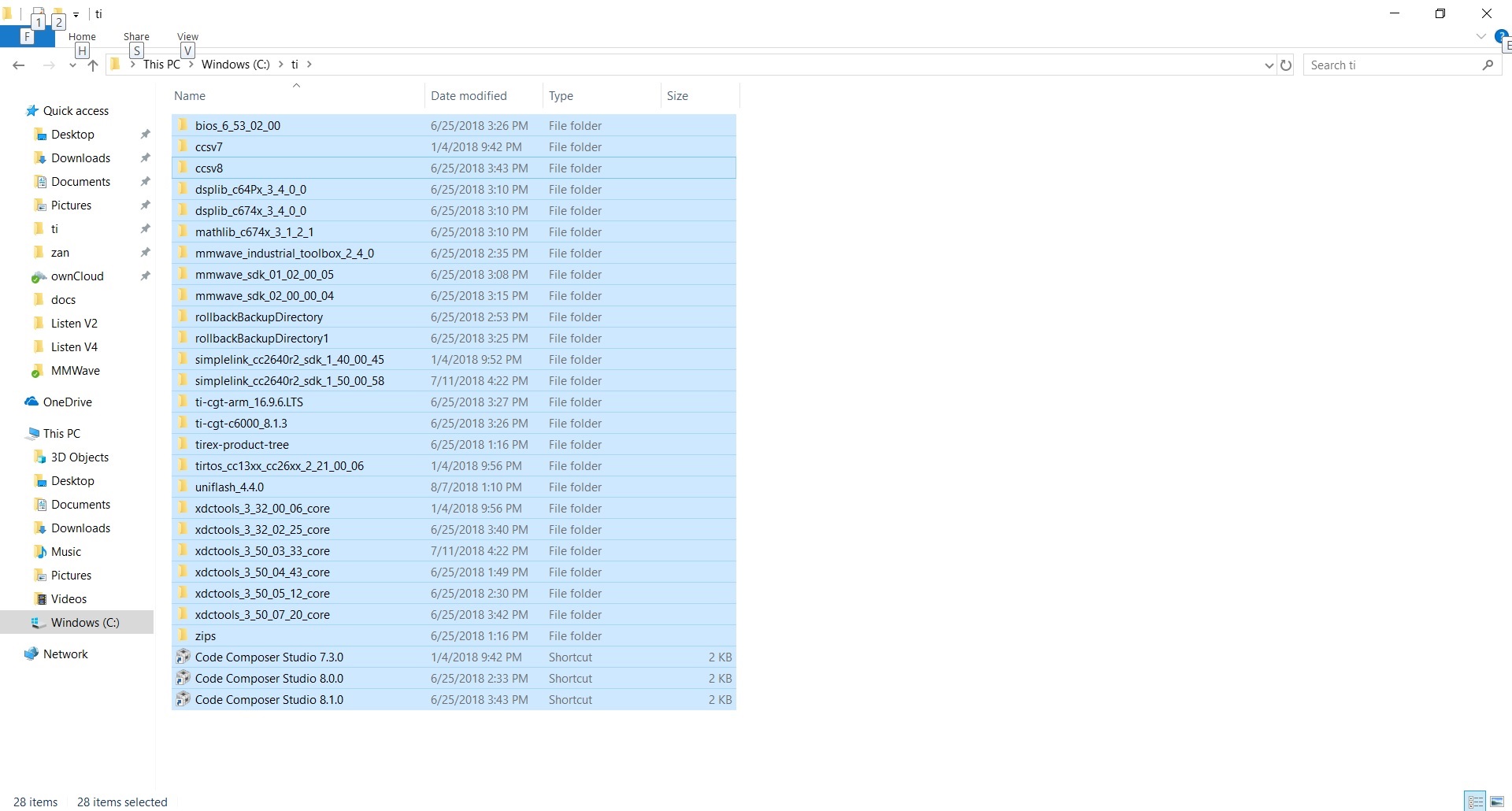Select Listen V2 in the sidebar
Image resolution: width=1512 pixels, height=811 pixels.
coord(74,324)
